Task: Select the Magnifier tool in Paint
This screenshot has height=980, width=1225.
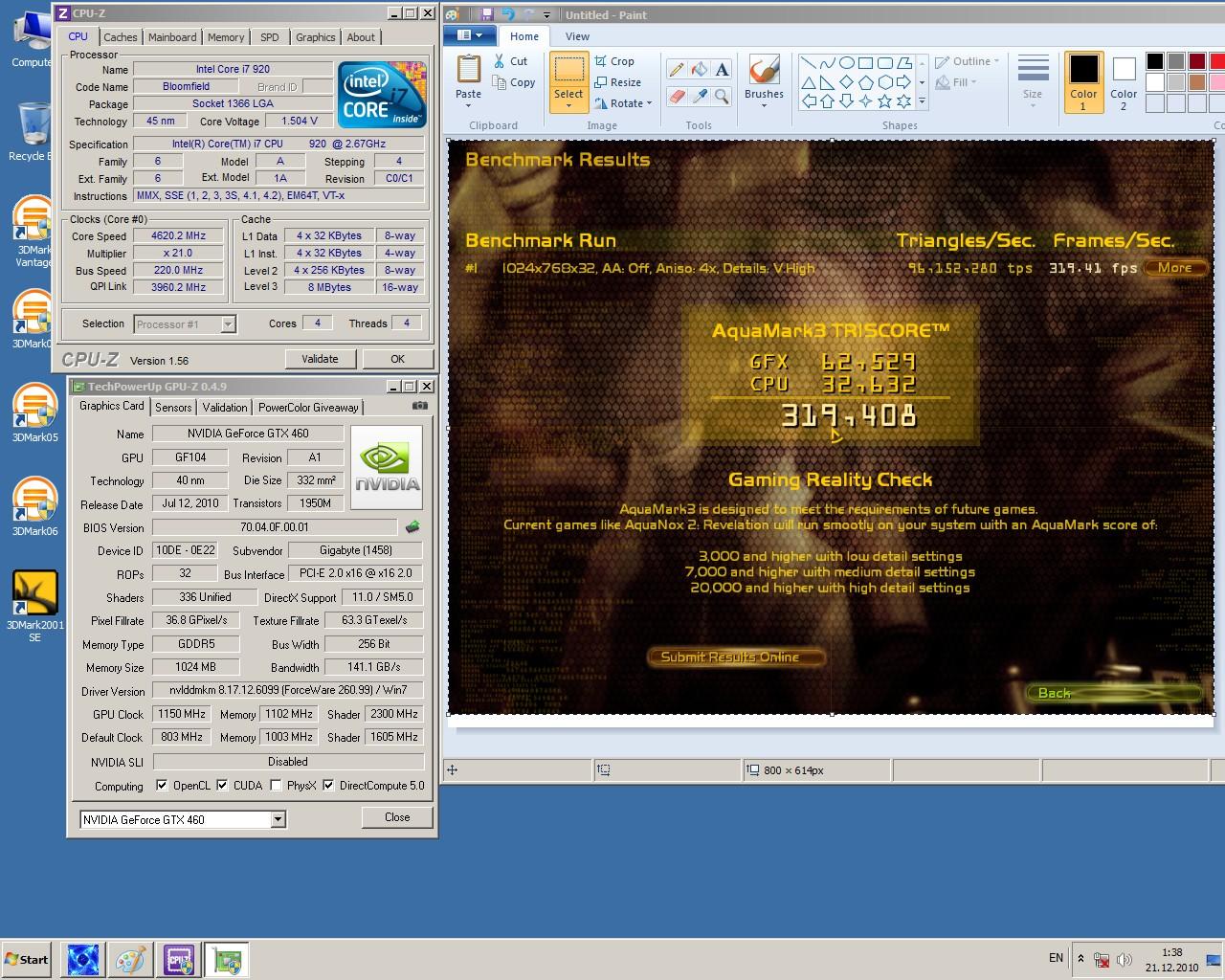Action: click(722, 97)
